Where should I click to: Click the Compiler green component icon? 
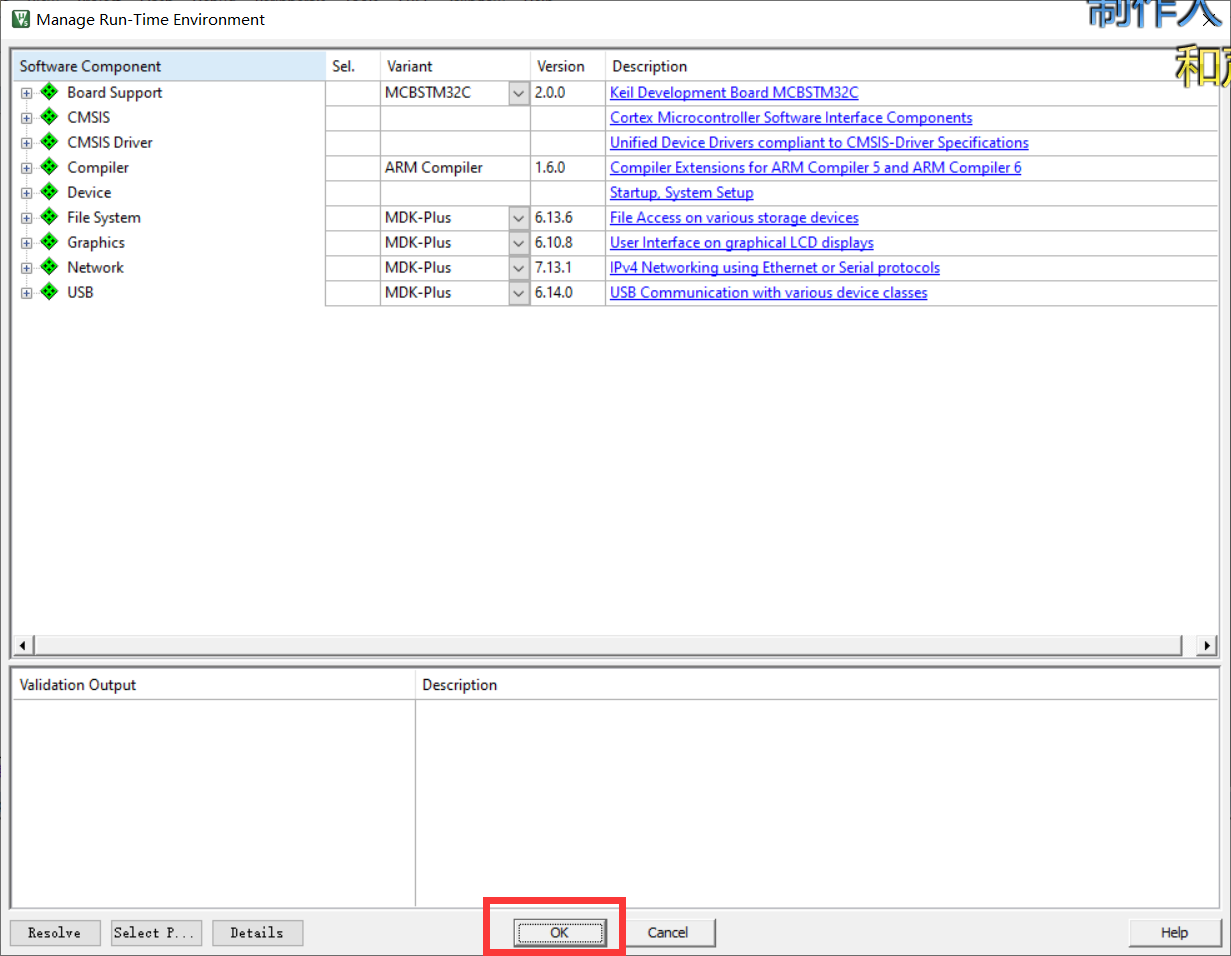point(49,167)
